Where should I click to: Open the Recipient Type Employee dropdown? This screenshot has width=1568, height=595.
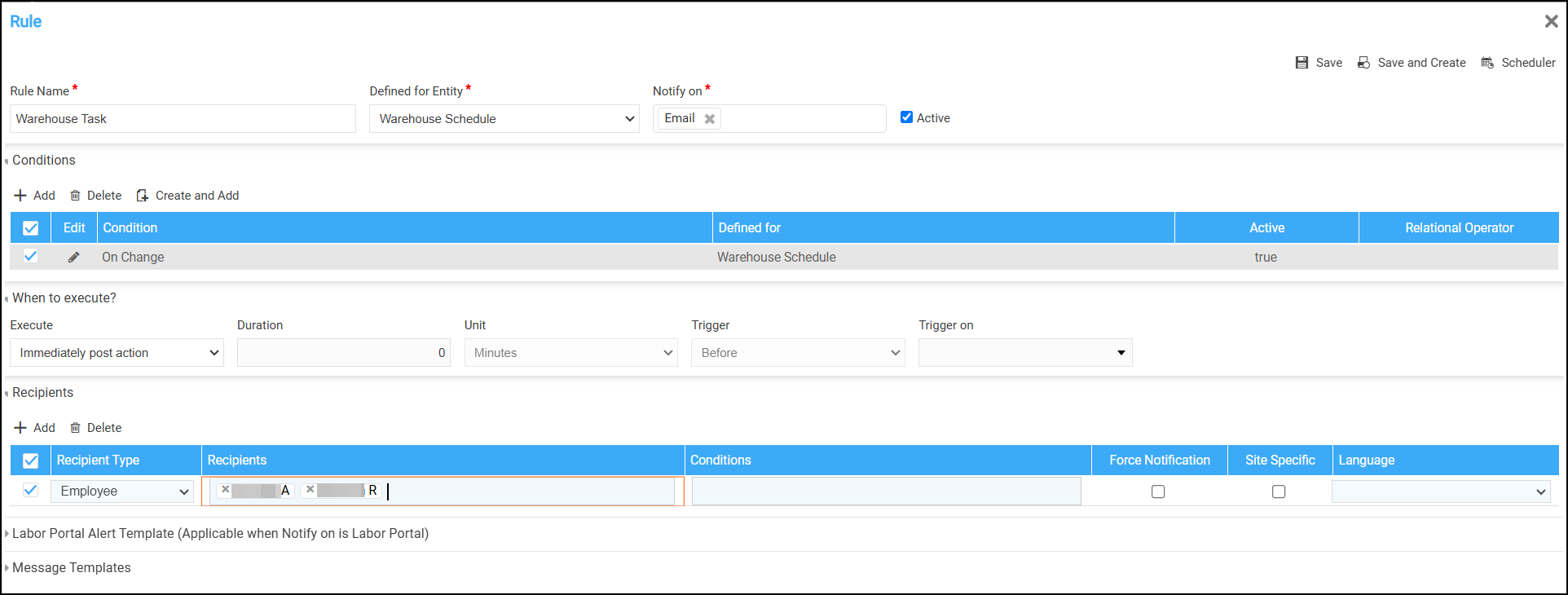[x=122, y=491]
